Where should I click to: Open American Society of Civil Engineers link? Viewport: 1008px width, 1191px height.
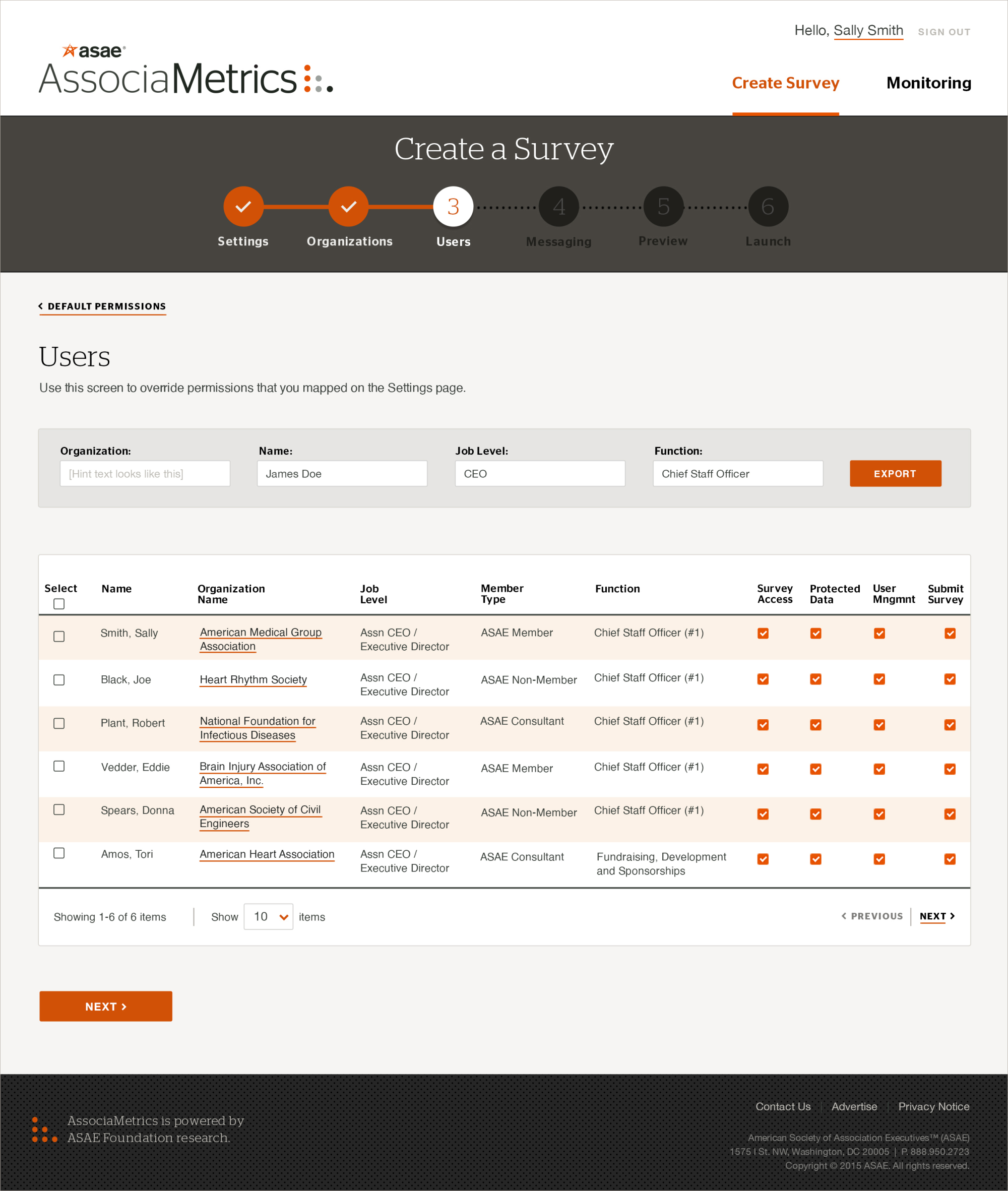[x=260, y=817]
